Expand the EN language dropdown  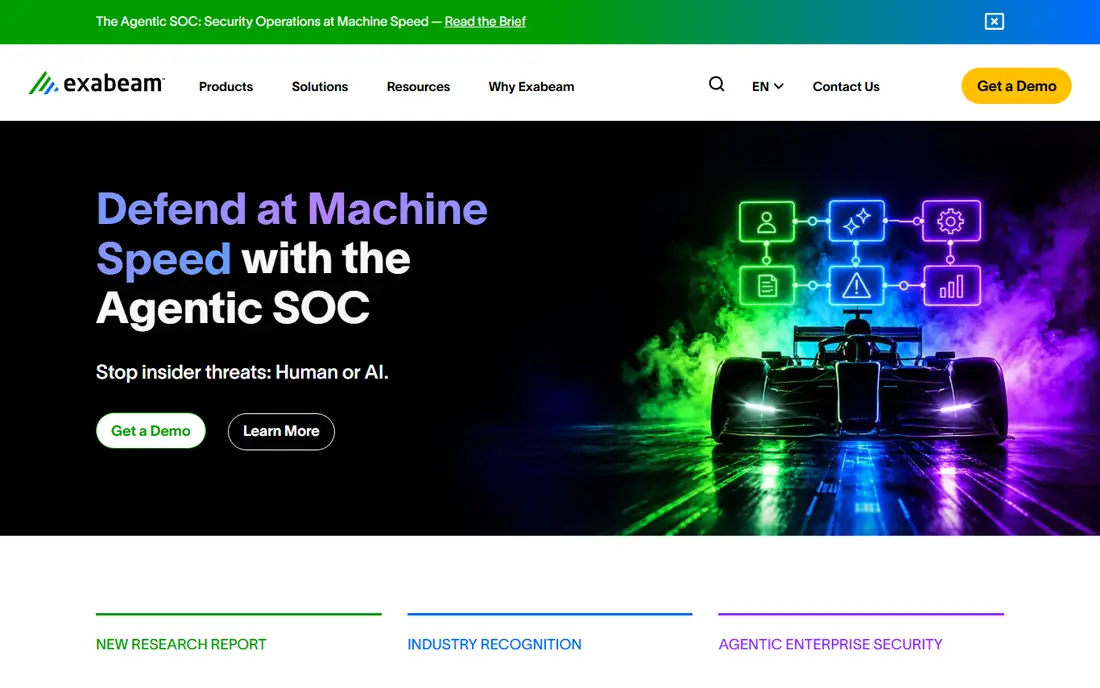pyautogui.click(x=767, y=86)
